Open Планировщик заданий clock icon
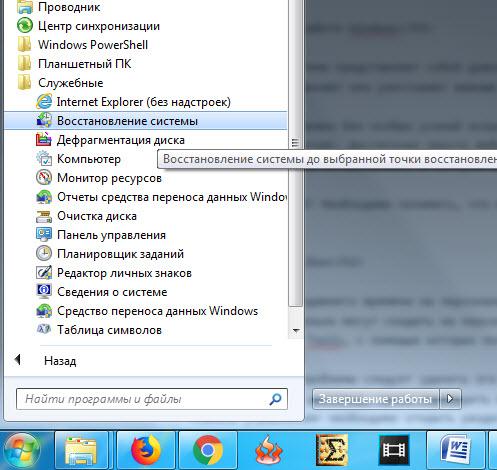The width and height of the screenshot is (497, 470). pyautogui.click(x=44, y=254)
